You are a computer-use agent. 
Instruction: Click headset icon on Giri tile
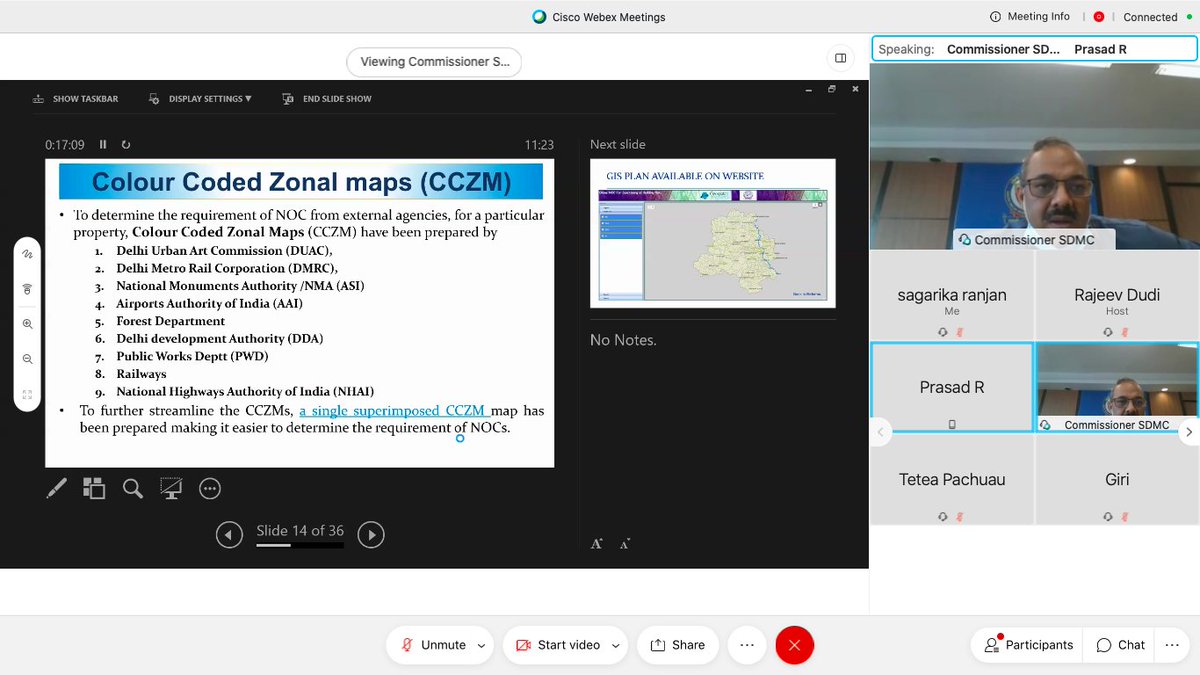[x=1108, y=516]
